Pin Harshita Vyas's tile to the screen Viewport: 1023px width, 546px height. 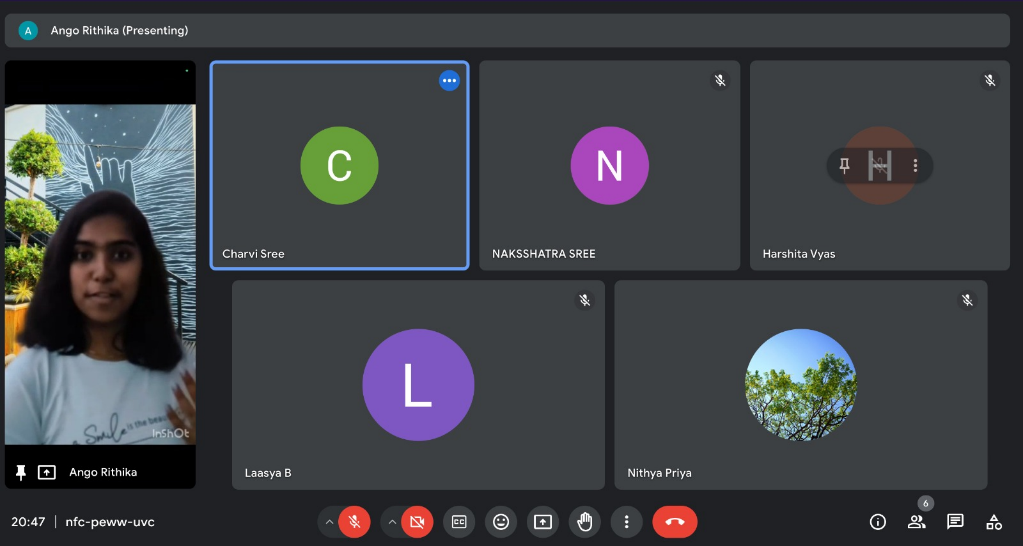point(845,166)
